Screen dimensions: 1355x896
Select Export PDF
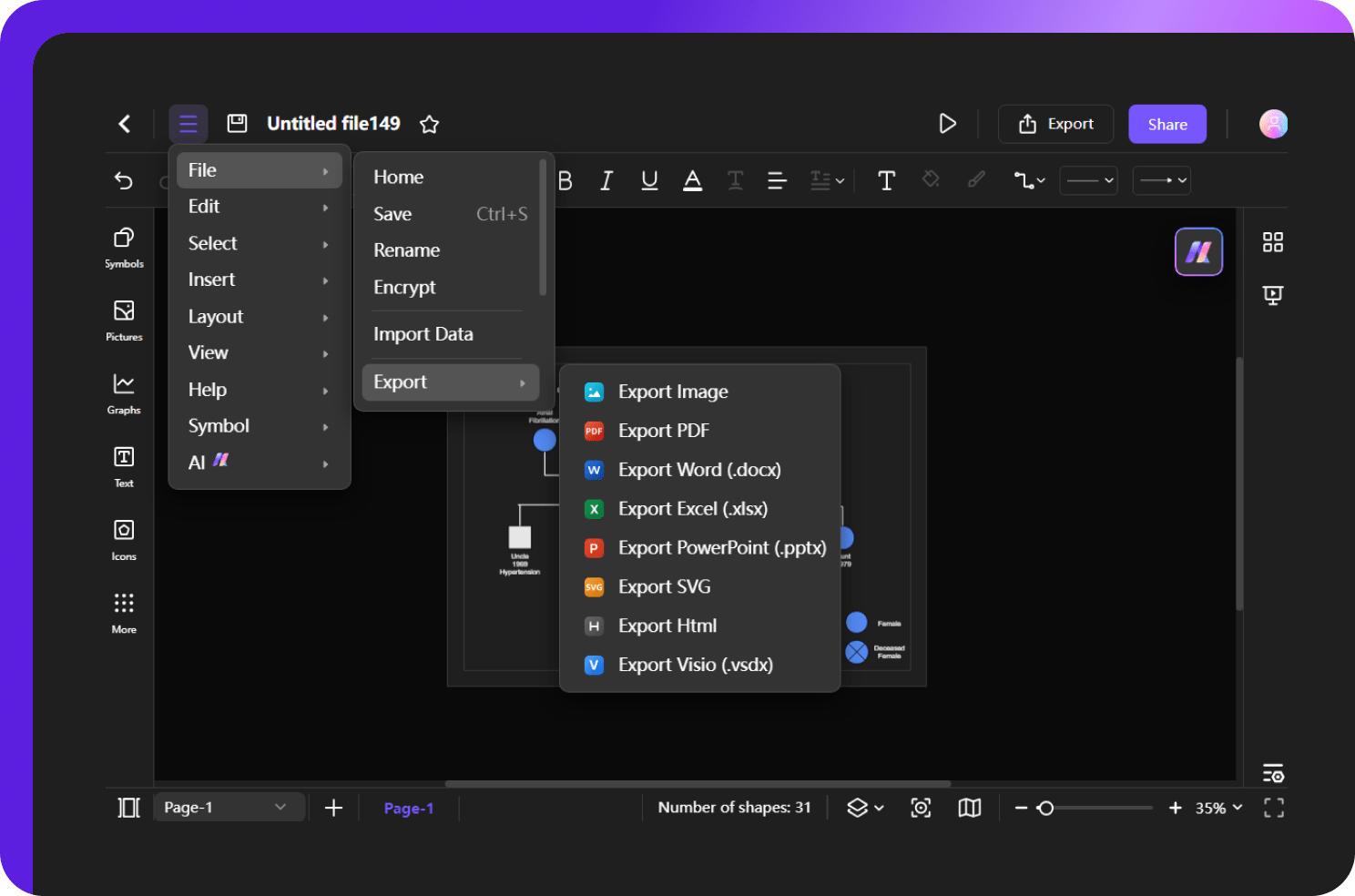pyautogui.click(x=699, y=431)
